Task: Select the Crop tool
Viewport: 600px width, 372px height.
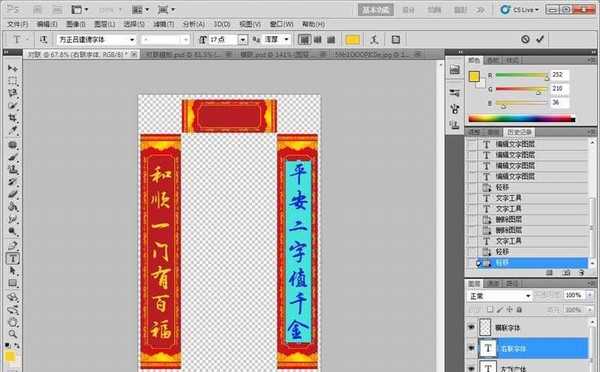Action: 13,117
